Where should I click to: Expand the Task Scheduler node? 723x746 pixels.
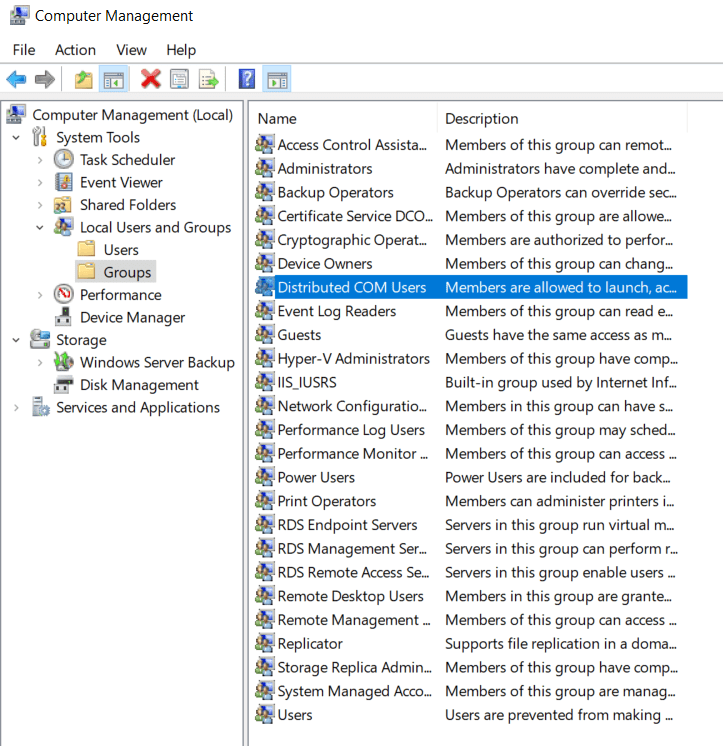pyautogui.click(x=40, y=160)
